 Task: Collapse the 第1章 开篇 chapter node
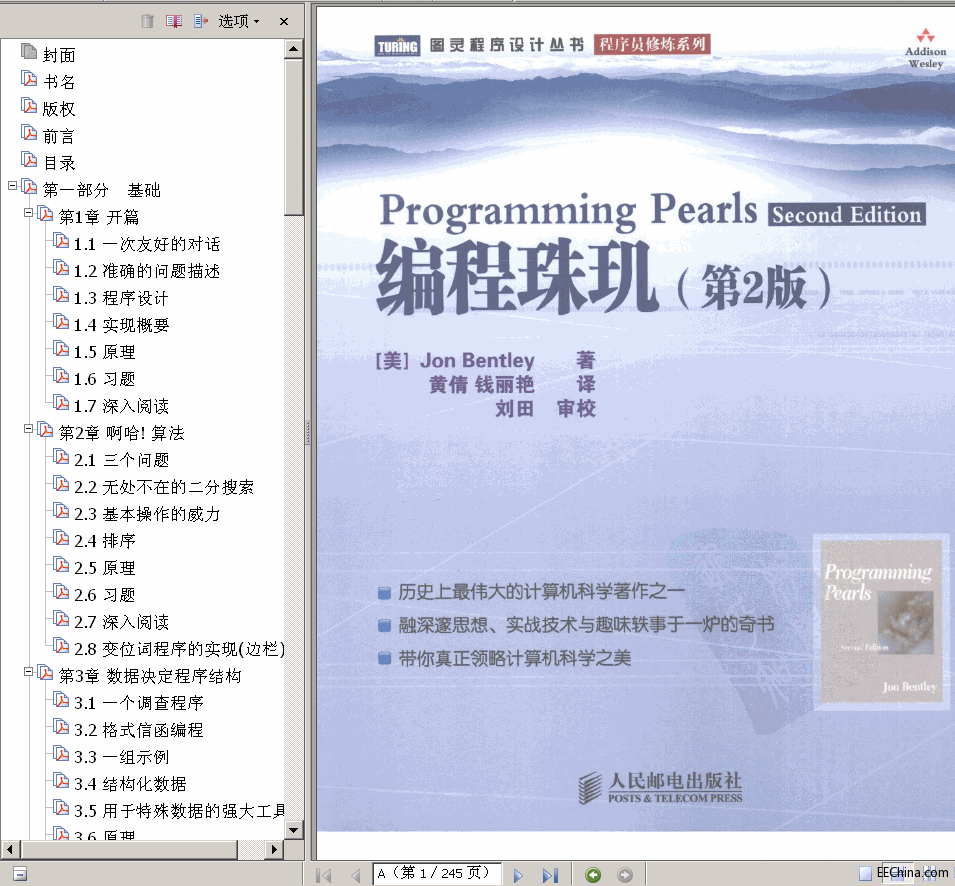coord(28,213)
